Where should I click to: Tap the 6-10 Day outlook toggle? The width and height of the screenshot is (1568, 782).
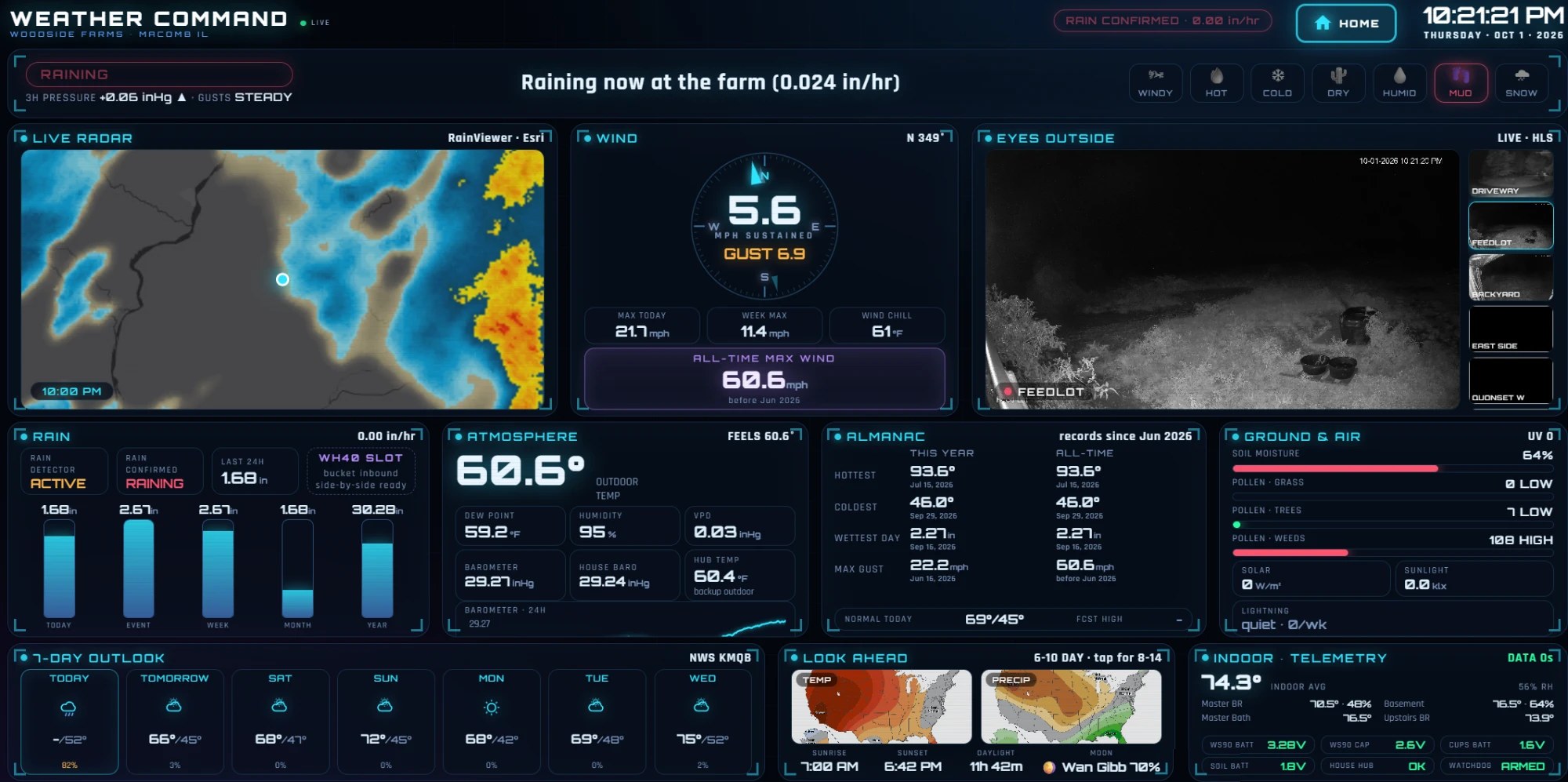[1098, 658]
